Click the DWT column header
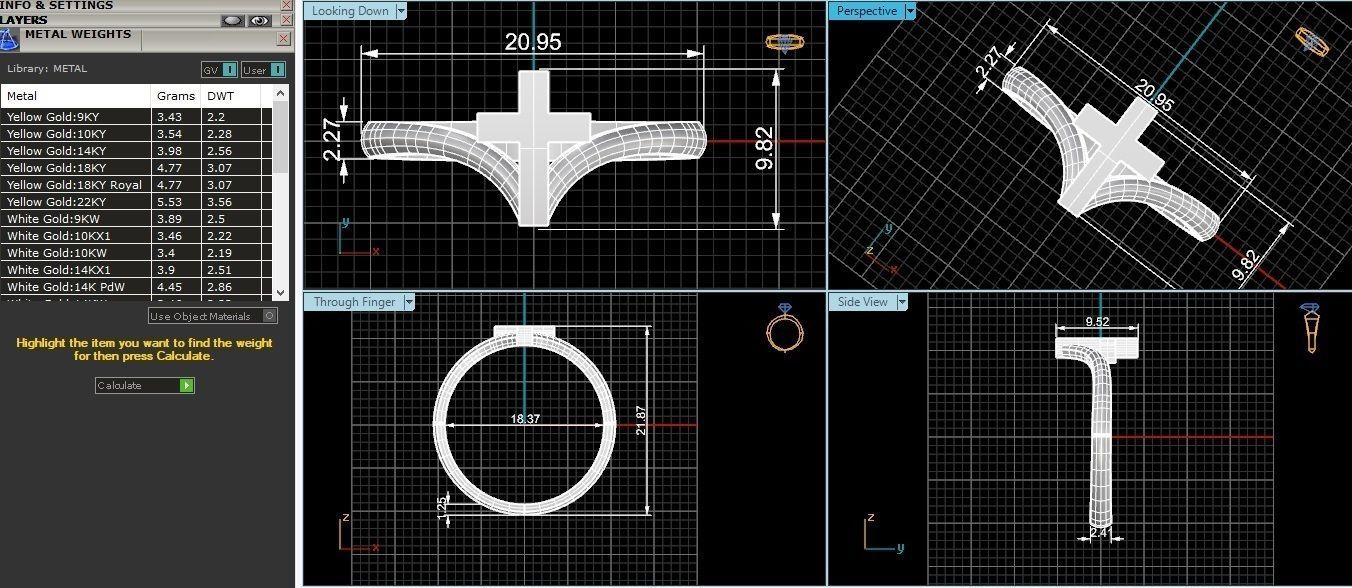 click(x=231, y=96)
